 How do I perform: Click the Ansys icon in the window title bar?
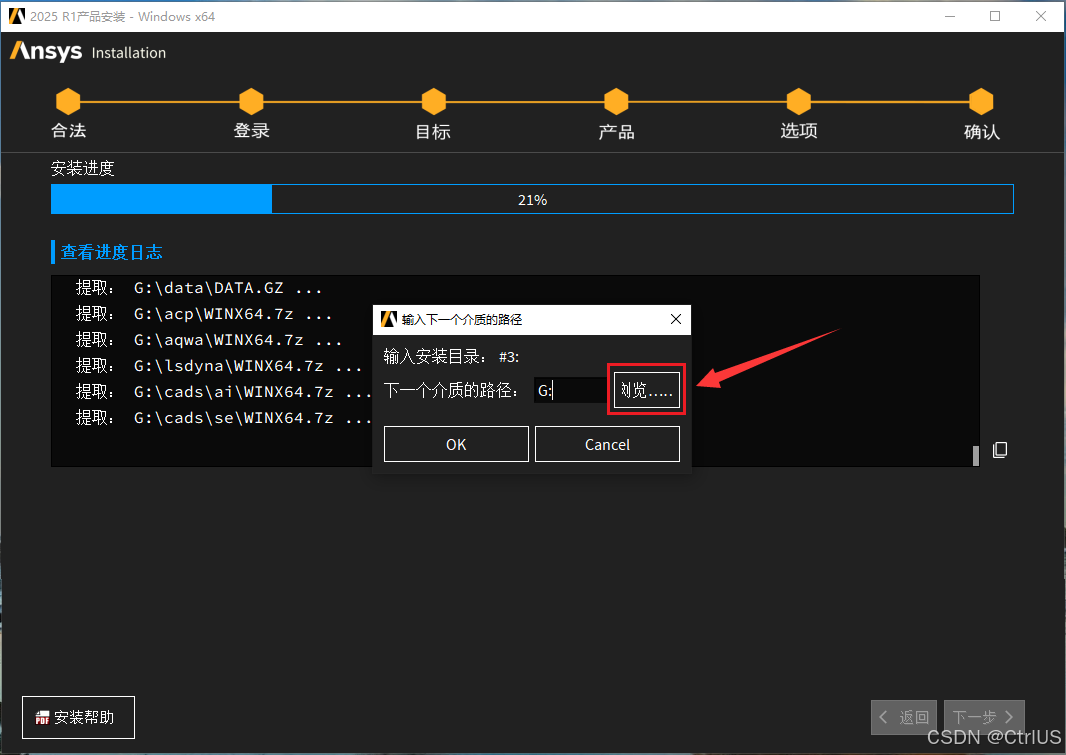[16, 16]
